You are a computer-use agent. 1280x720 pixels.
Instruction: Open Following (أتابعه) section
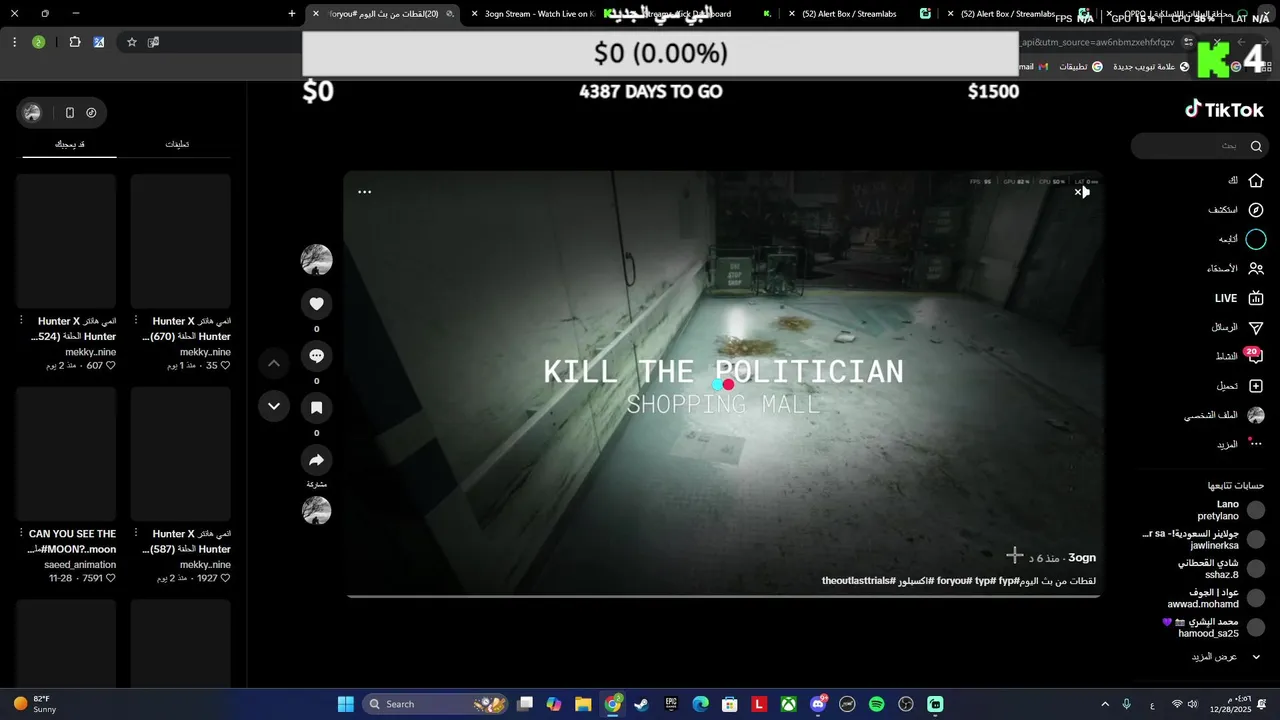1241,239
